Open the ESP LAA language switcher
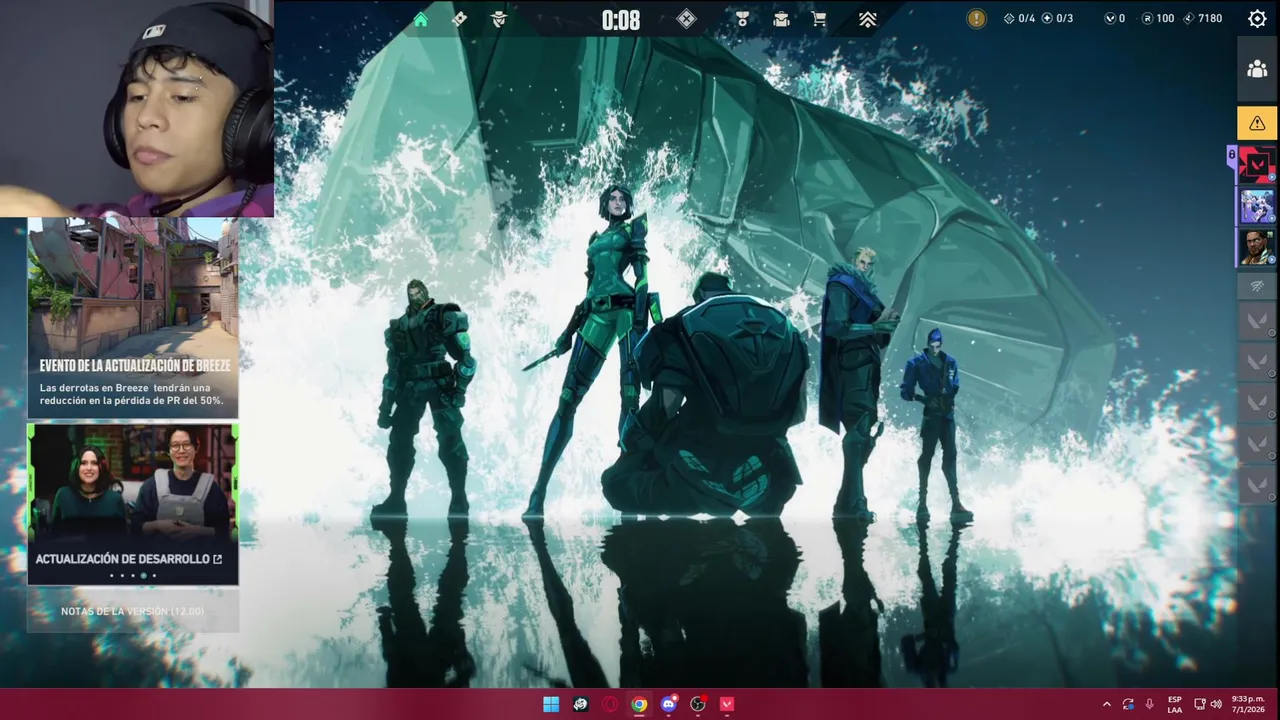The width and height of the screenshot is (1280, 720). click(1174, 704)
